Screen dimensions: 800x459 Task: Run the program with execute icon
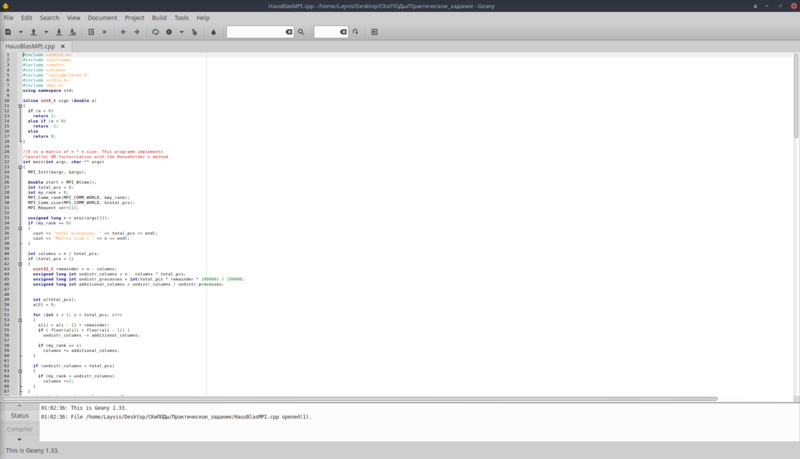[x=194, y=32]
